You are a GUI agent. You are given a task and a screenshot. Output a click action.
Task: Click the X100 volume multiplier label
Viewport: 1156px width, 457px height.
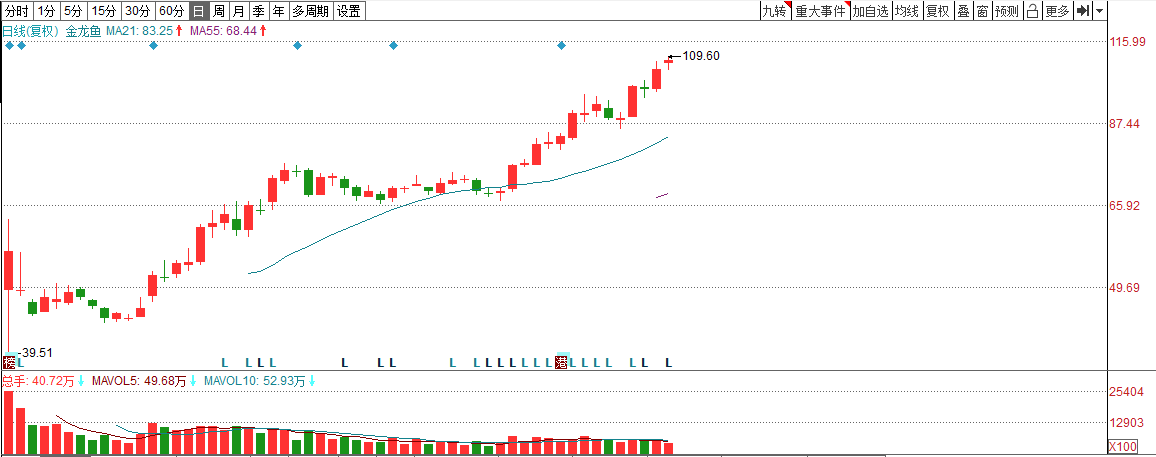1124,447
